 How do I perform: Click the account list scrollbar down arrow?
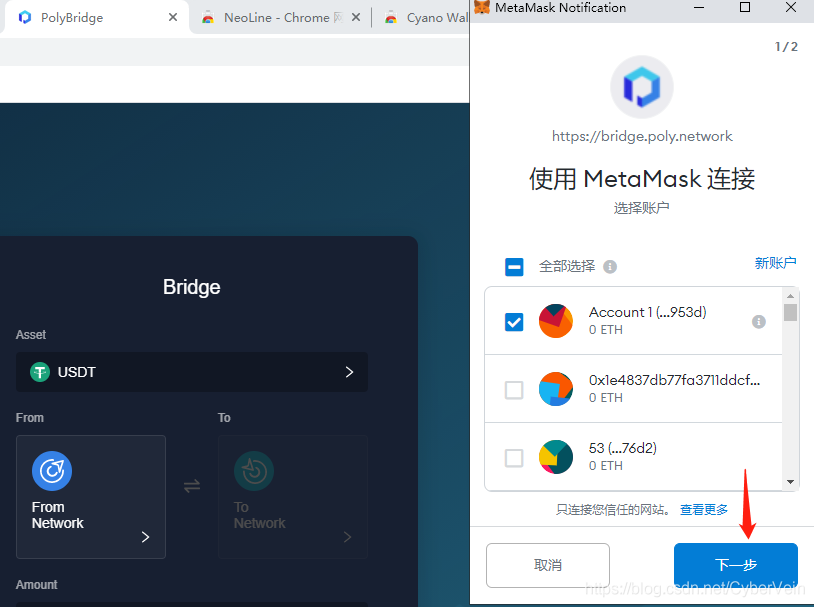[790, 482]
